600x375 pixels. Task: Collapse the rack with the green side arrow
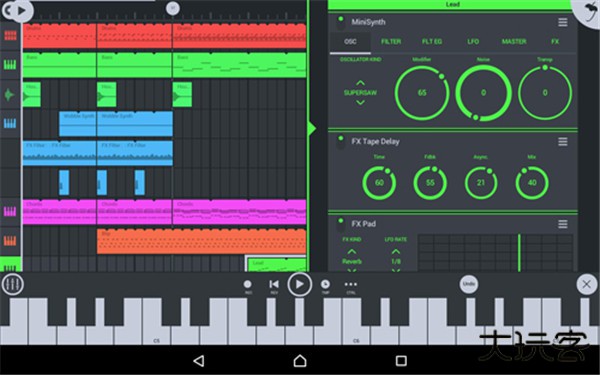click(x=312, y=129)
